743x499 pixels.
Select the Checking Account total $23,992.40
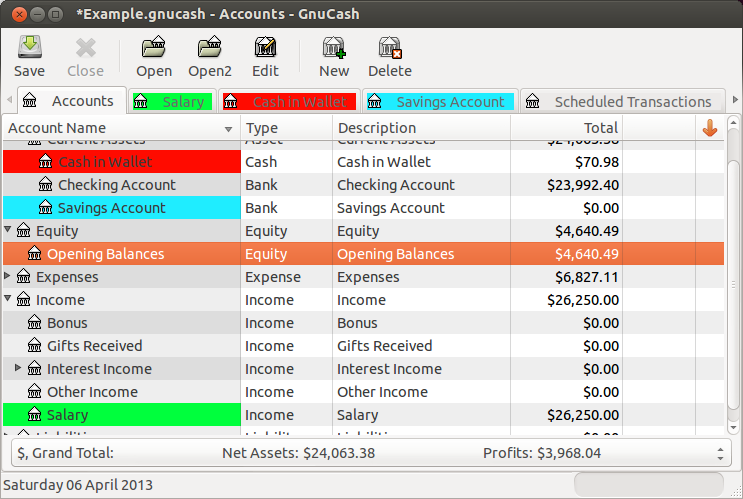583,185
